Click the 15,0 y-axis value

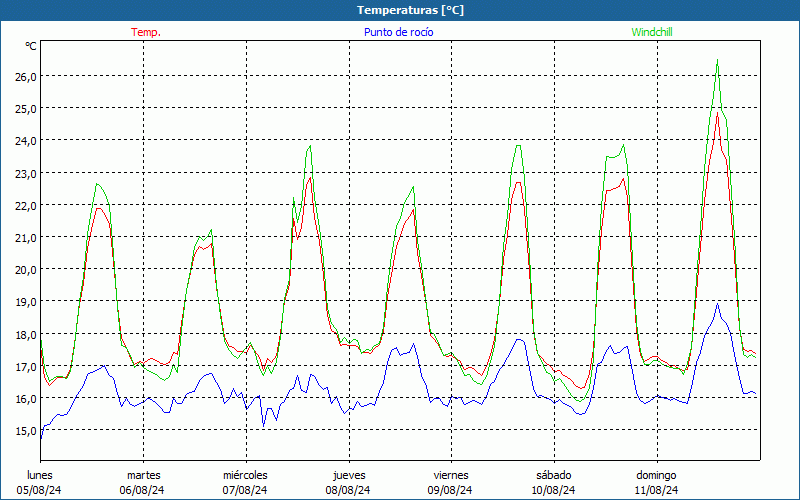pyautogui.click(x=25, y=431)
